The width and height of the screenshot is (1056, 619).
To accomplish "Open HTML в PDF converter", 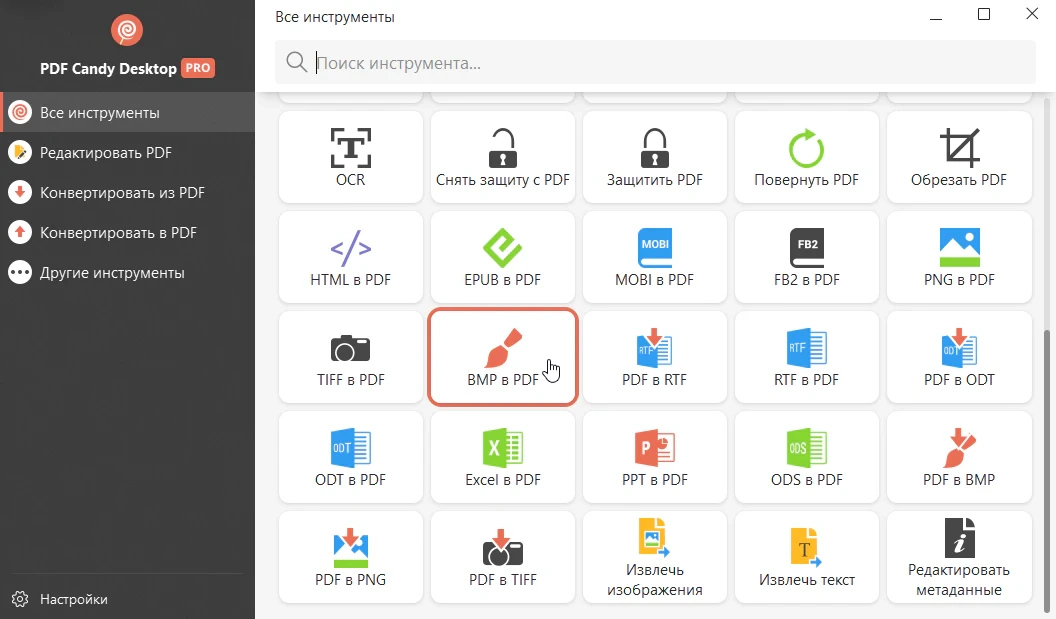I will click(350, 257).
